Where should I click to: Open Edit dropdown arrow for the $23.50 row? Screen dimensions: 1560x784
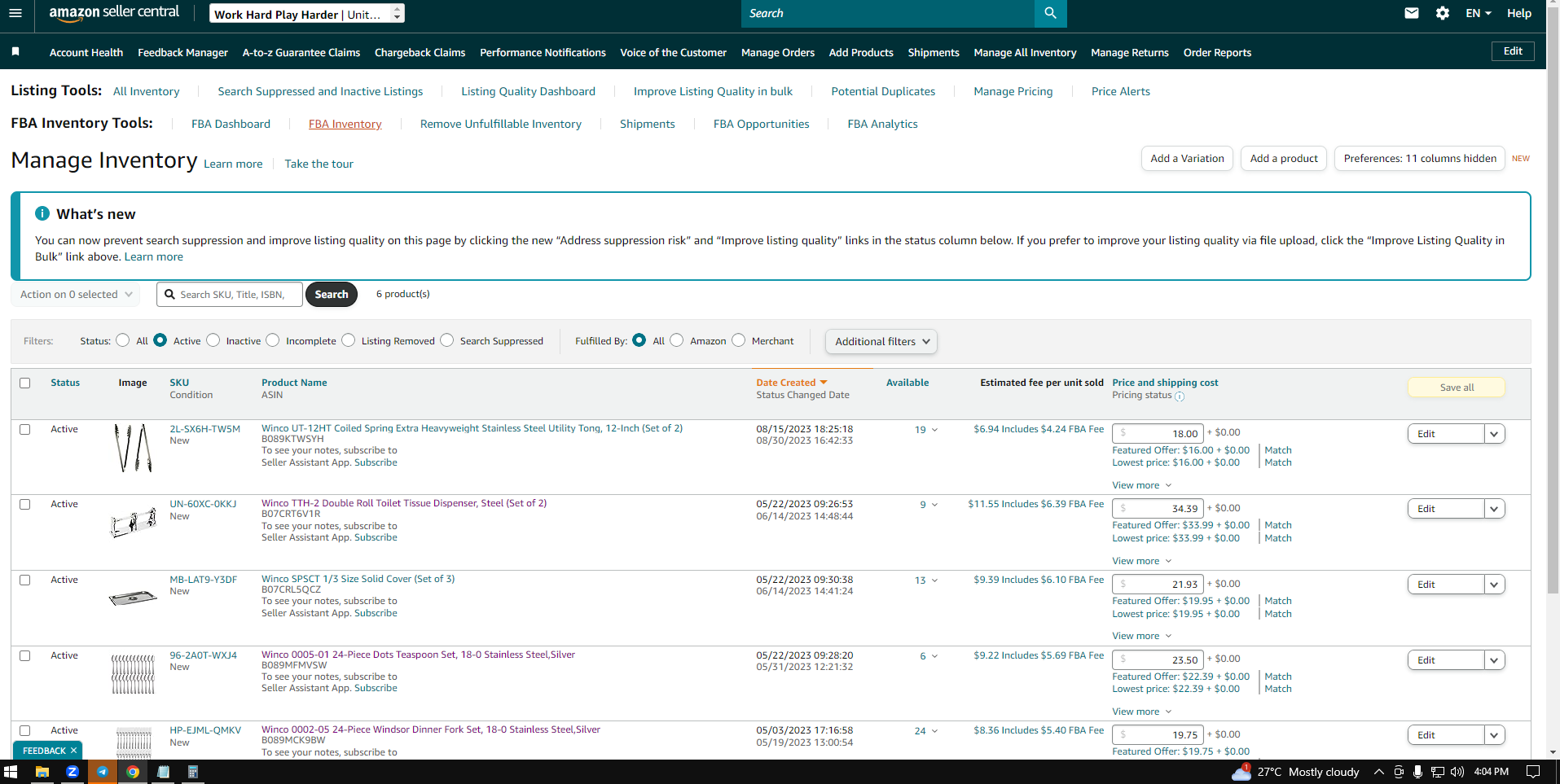(1494, 660)
